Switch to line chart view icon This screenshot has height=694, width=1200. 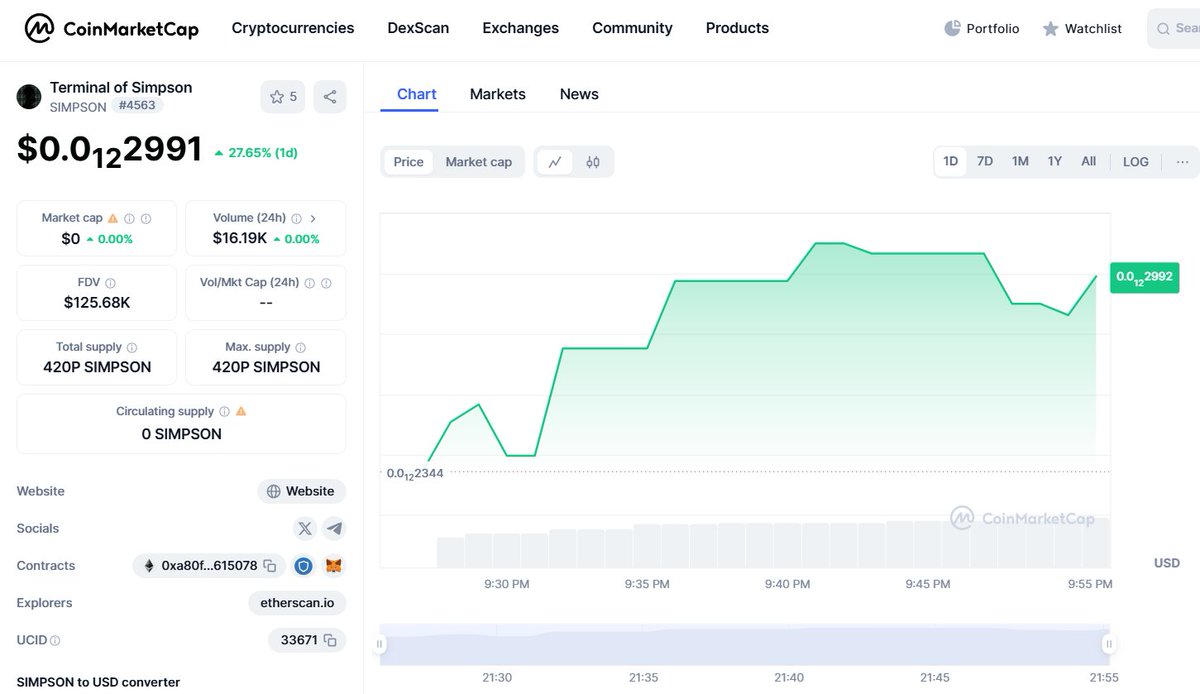click(555, 162)
